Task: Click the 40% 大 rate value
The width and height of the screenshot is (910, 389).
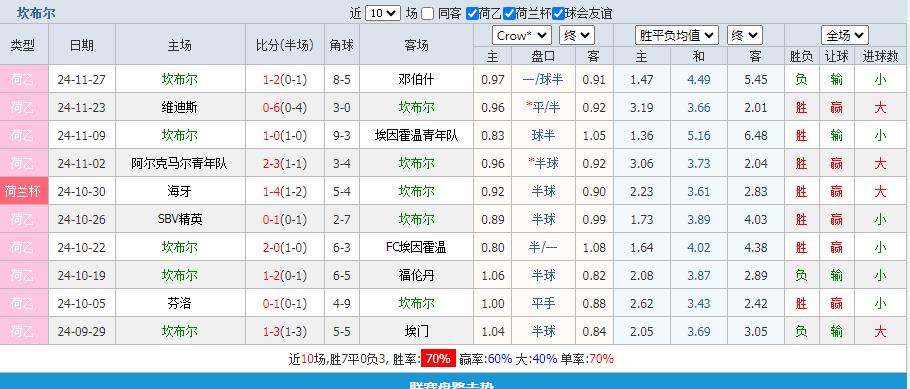Action: tap(544, 359)
